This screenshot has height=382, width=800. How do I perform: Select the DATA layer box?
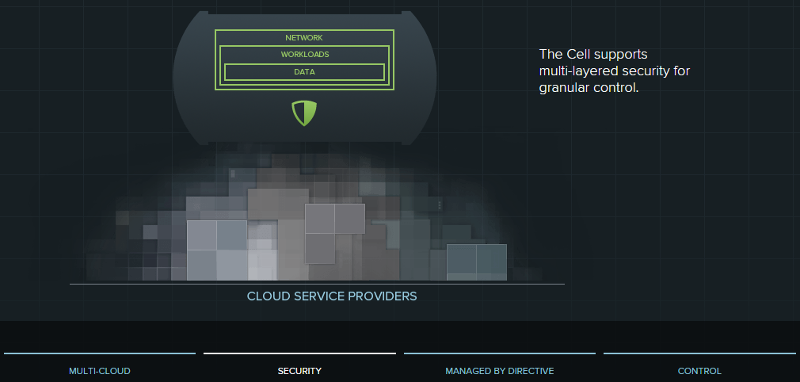[x=304, y=72]
